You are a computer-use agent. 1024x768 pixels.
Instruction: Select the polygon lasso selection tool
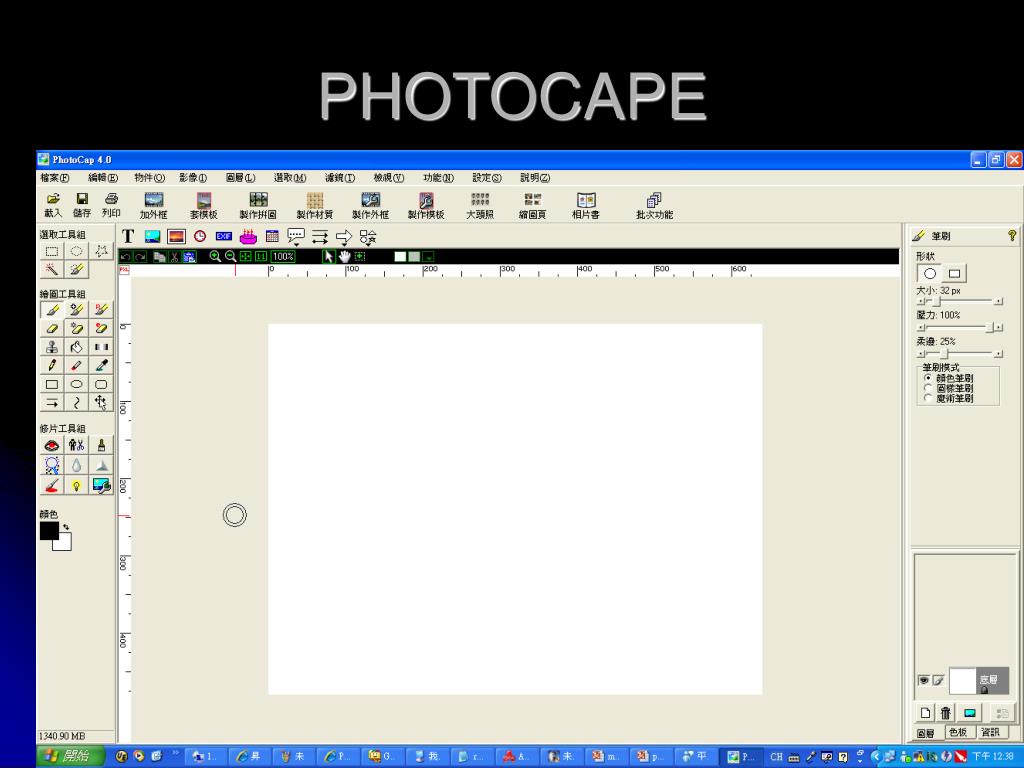click(x=101, y=251)
